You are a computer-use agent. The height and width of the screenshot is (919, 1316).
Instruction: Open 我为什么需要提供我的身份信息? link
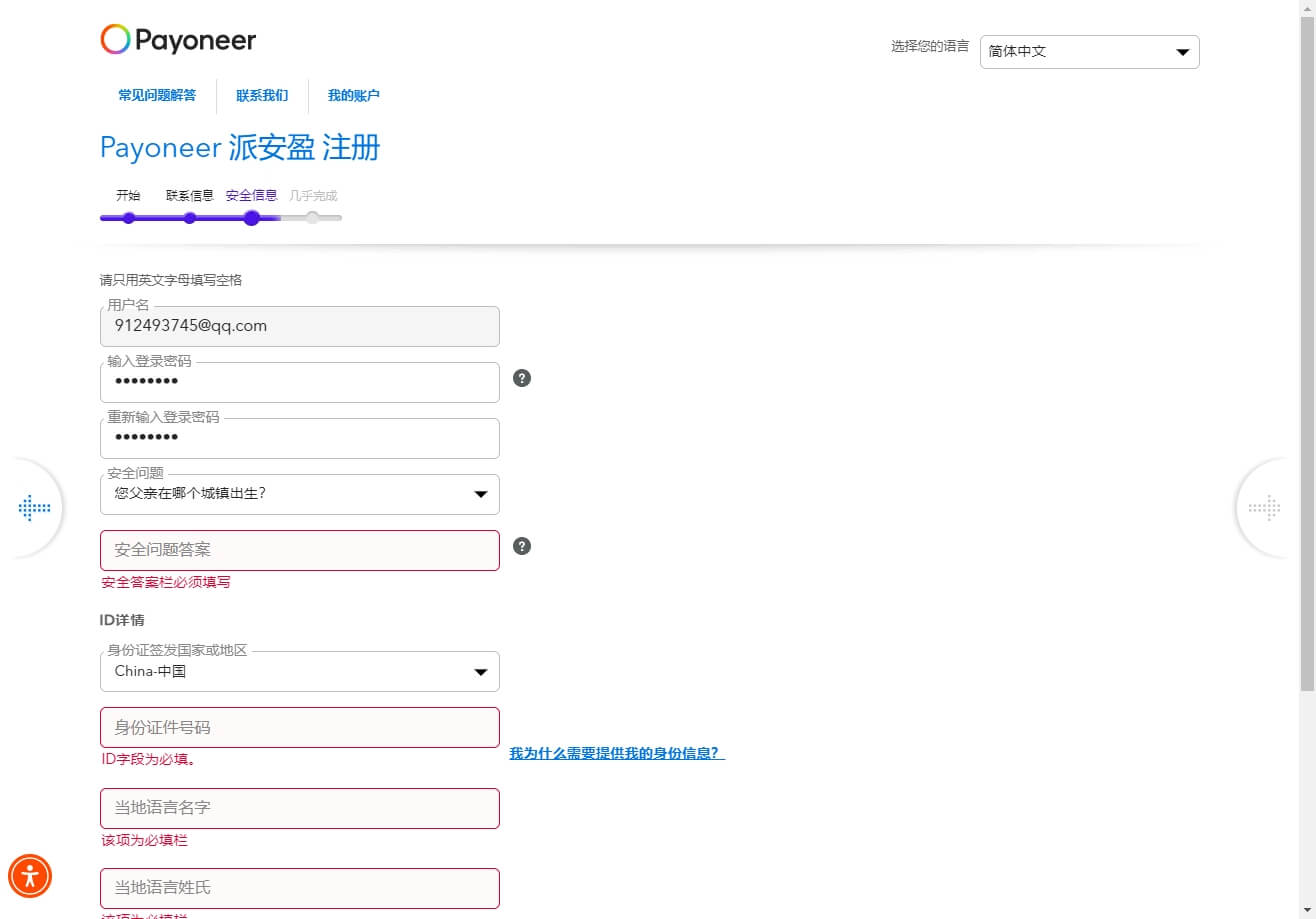(x=617, y=753)
